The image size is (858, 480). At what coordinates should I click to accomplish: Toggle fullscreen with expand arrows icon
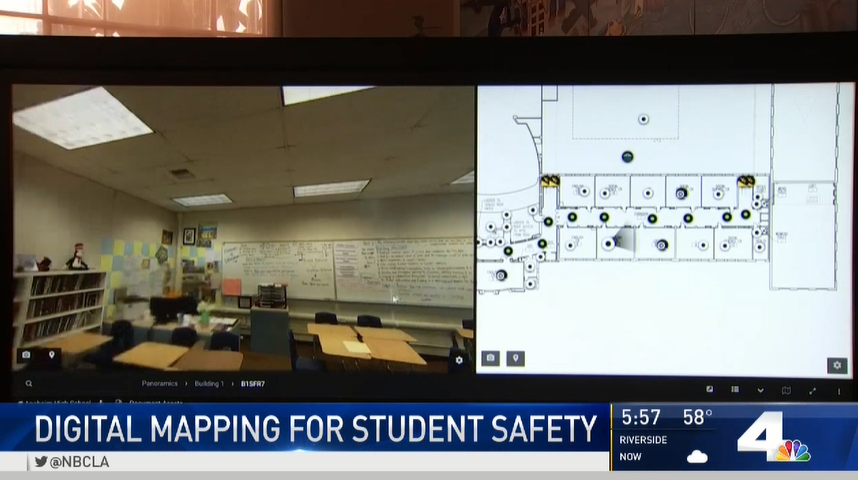(812, 390)
